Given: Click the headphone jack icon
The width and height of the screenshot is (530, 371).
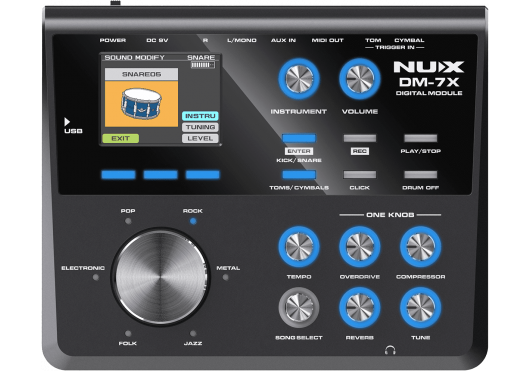Looking at the screenshot, I should point(390,350).
